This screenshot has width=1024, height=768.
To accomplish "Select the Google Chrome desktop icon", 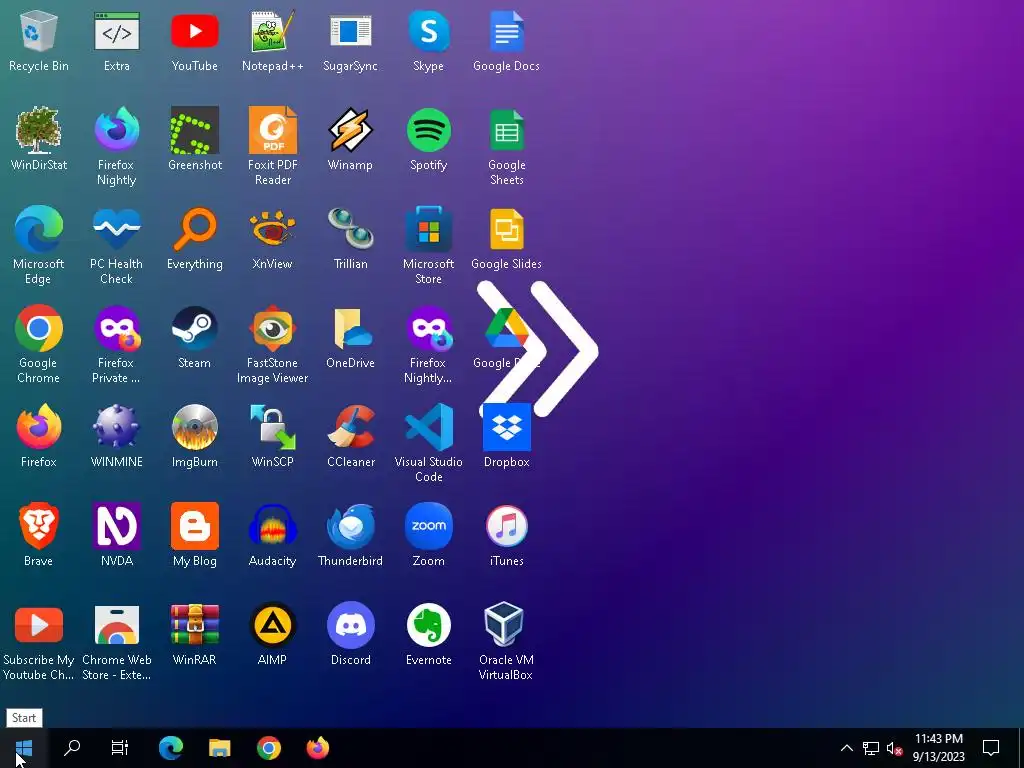I will (39, 328).
